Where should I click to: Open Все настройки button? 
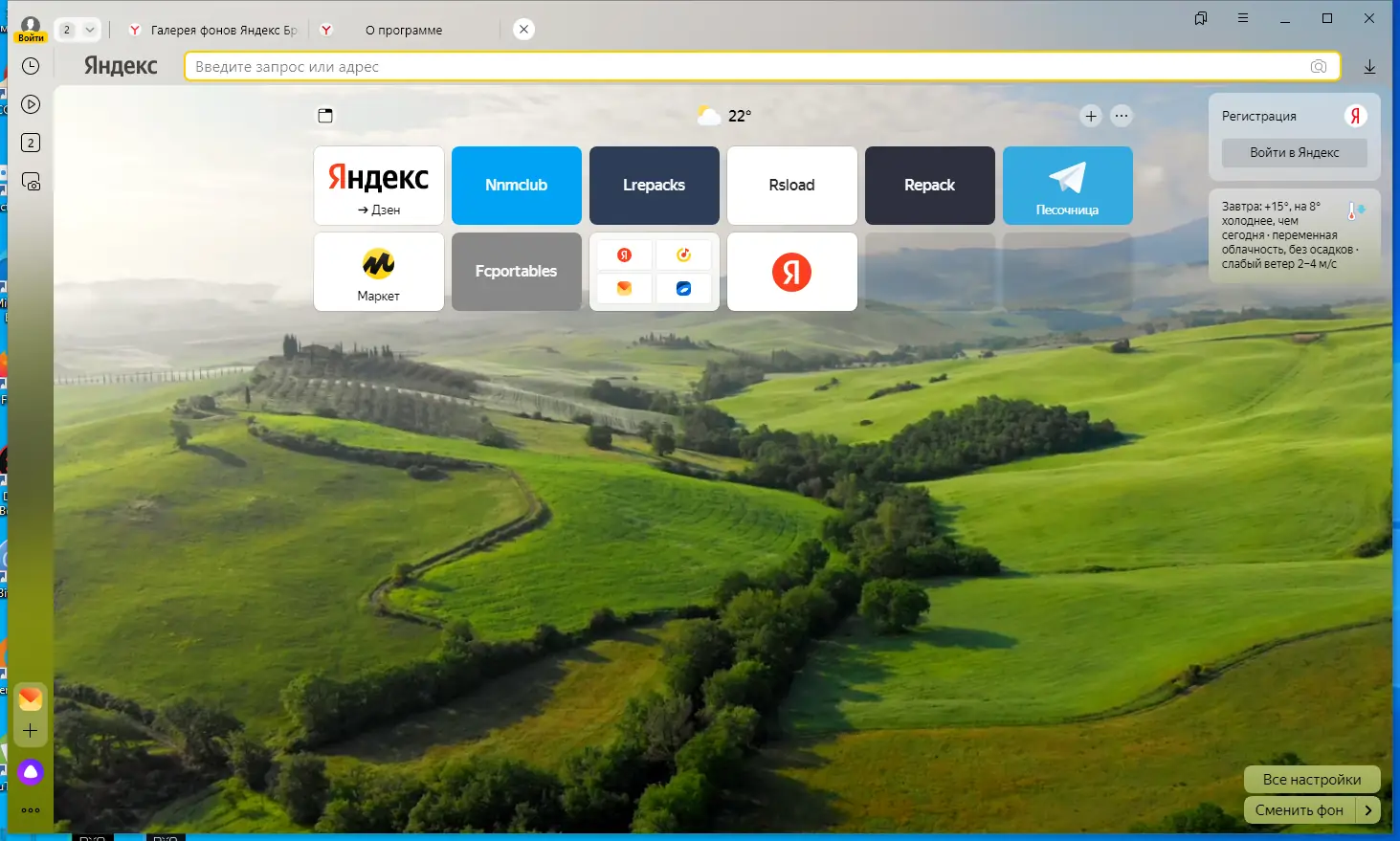tap(1312, 780)
